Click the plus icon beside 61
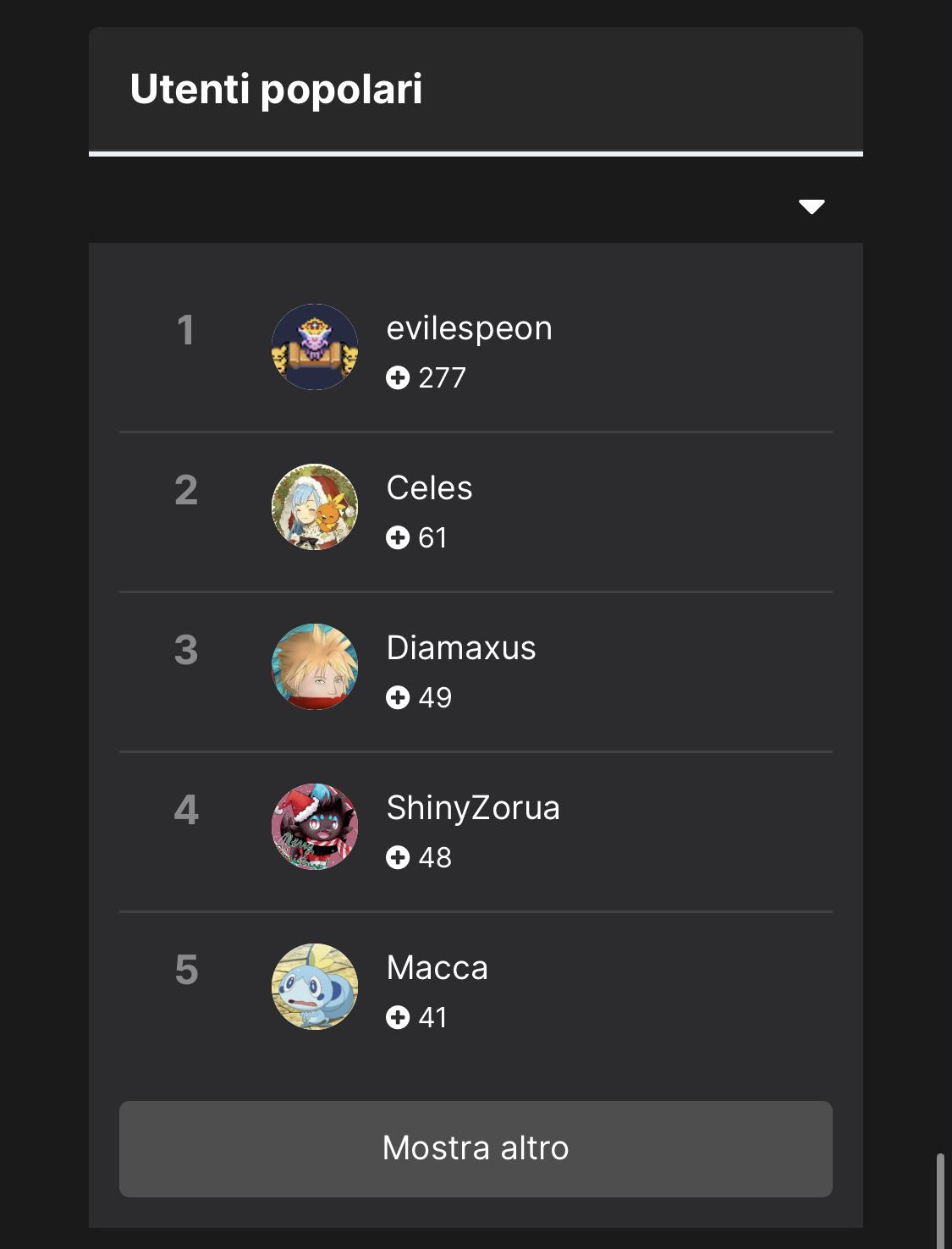952x1249 pixels. pyautogui.click(x=398, y=537)
